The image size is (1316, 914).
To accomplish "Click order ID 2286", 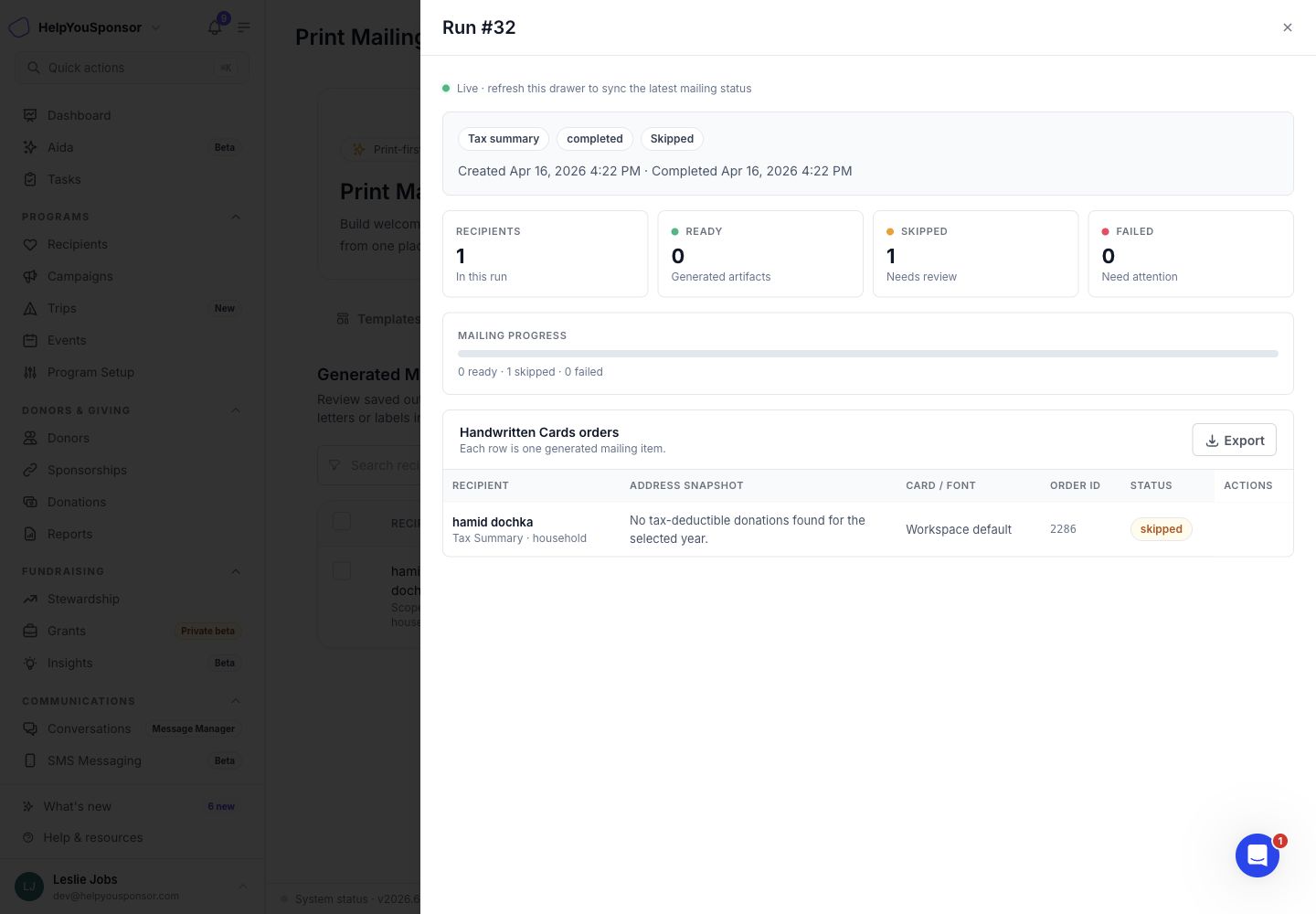I will point(1063,529).
